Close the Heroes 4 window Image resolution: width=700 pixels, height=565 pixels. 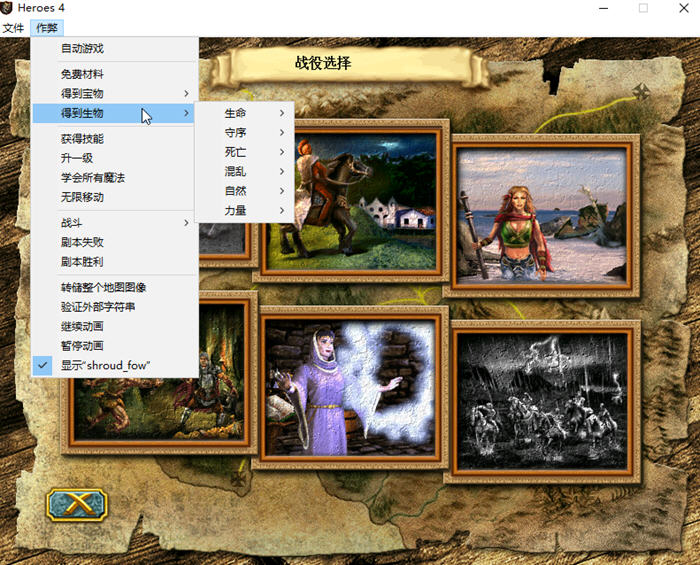pos(683,8)
